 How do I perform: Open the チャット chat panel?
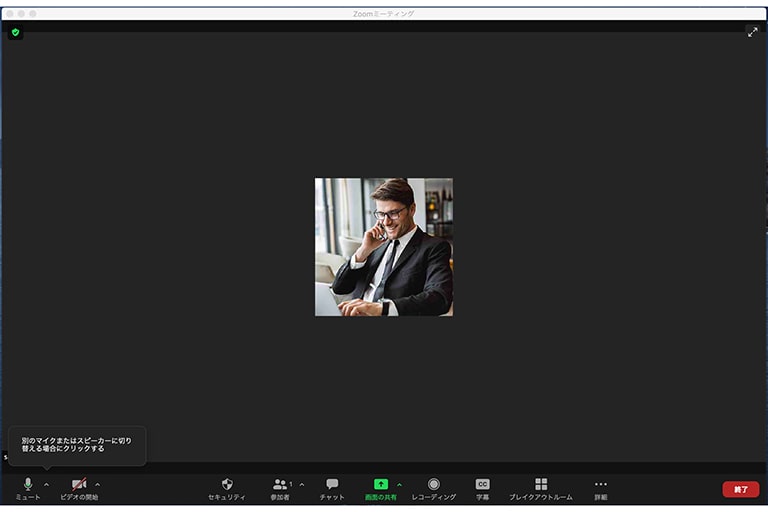click(x=332, y=489)
